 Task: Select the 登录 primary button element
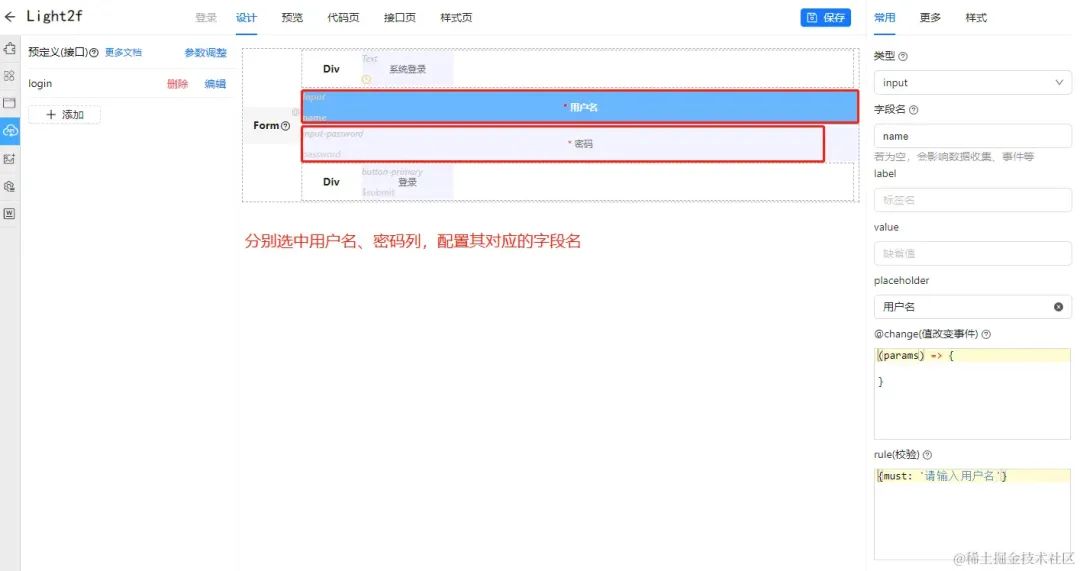click(407, 182)
